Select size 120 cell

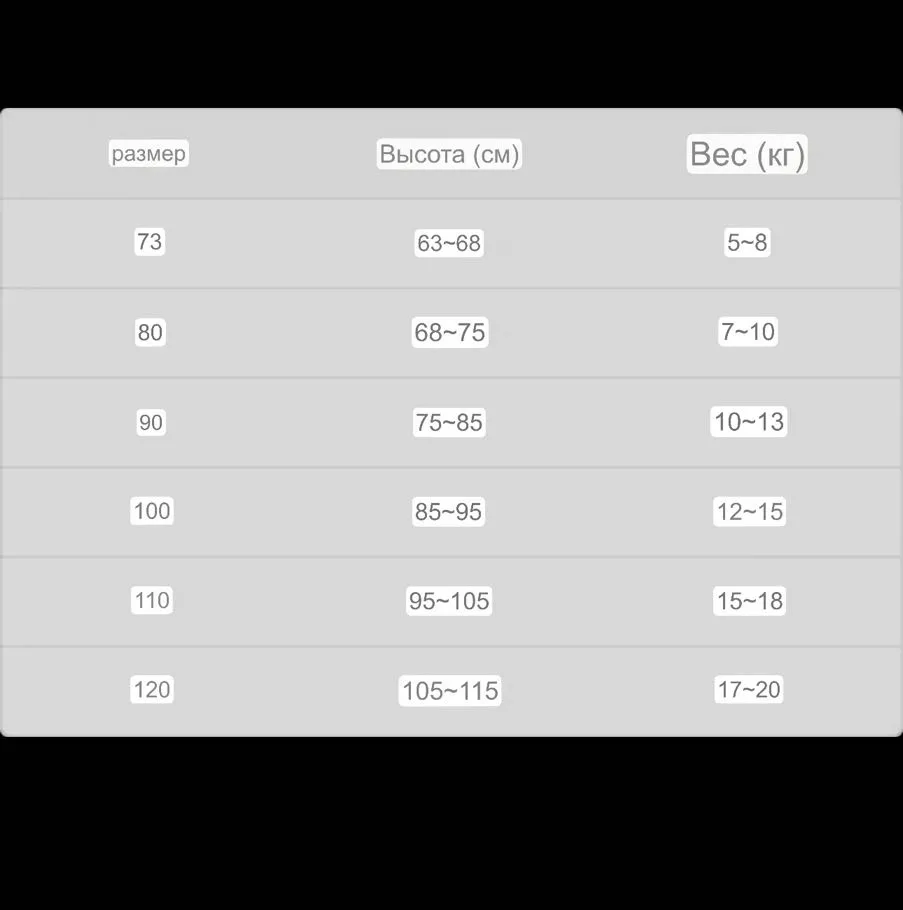pyautogui.click(x=152, y=689)
